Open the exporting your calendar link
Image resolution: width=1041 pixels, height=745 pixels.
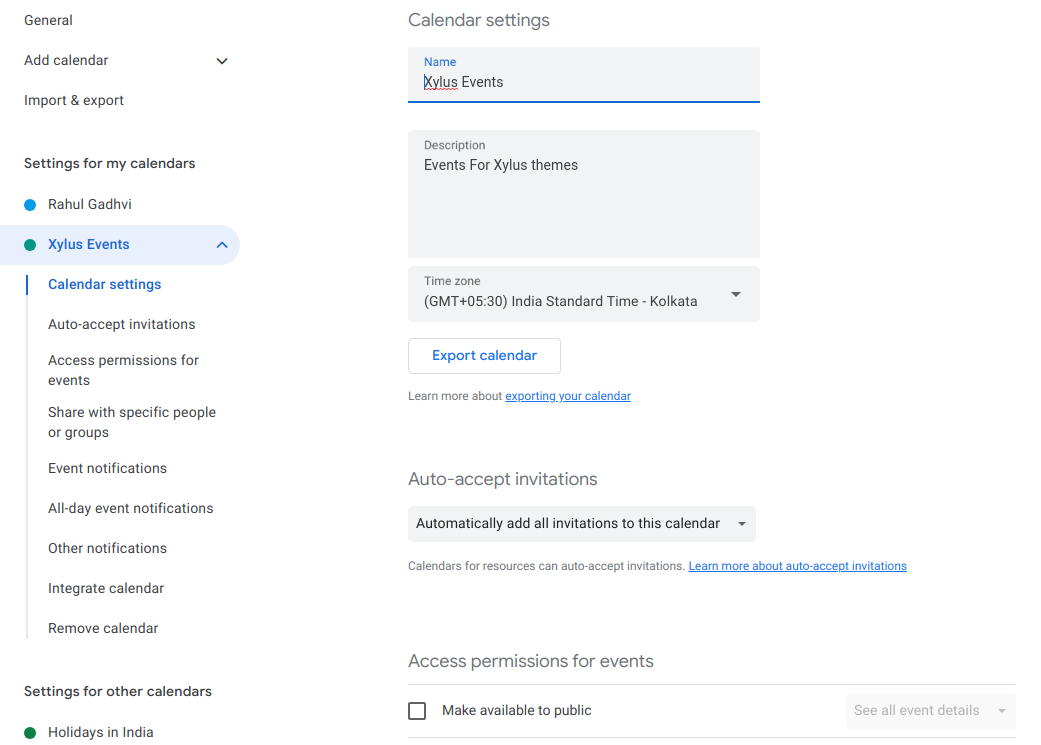point(567,396)
